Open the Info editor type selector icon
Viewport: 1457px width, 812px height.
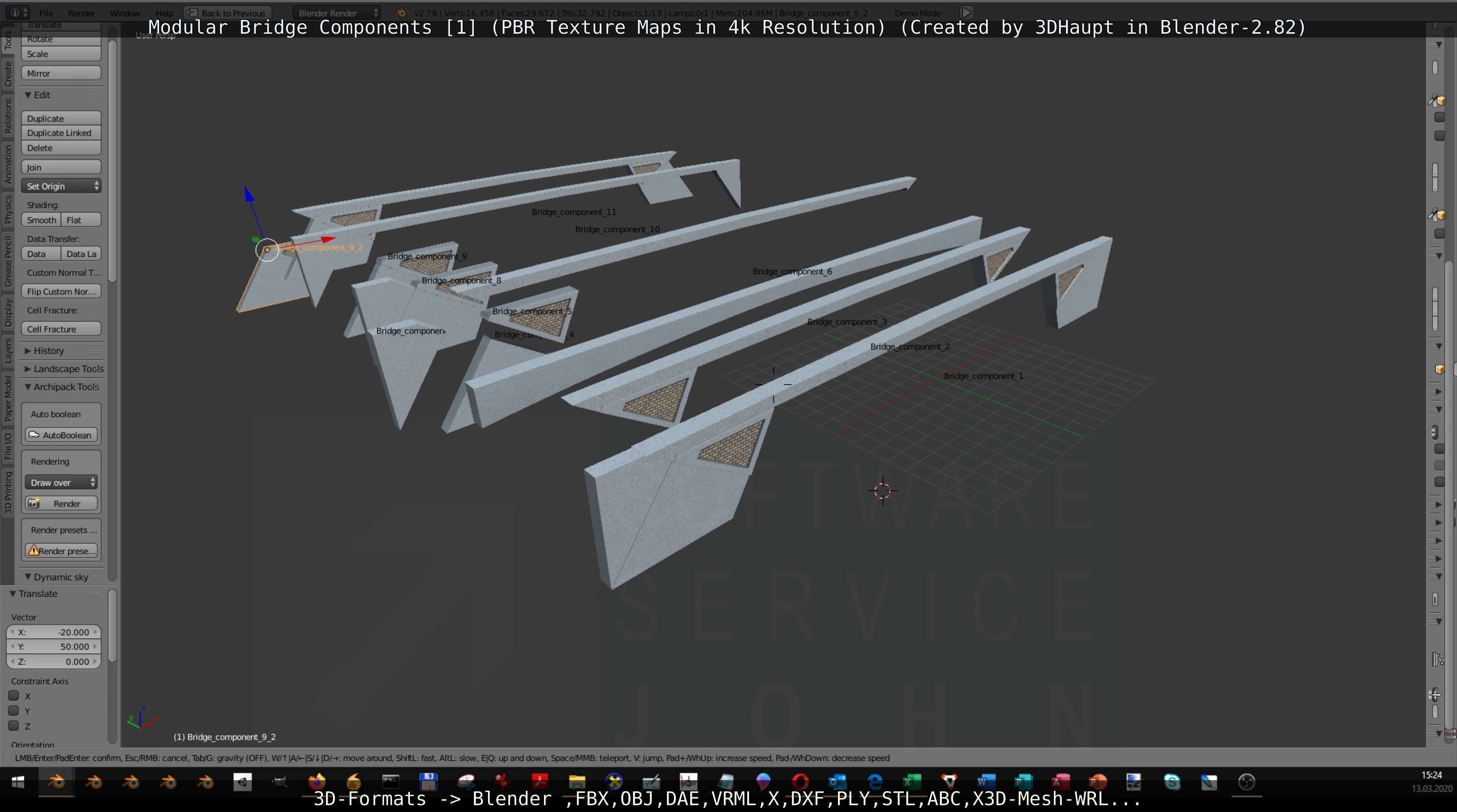coord(19,12)
